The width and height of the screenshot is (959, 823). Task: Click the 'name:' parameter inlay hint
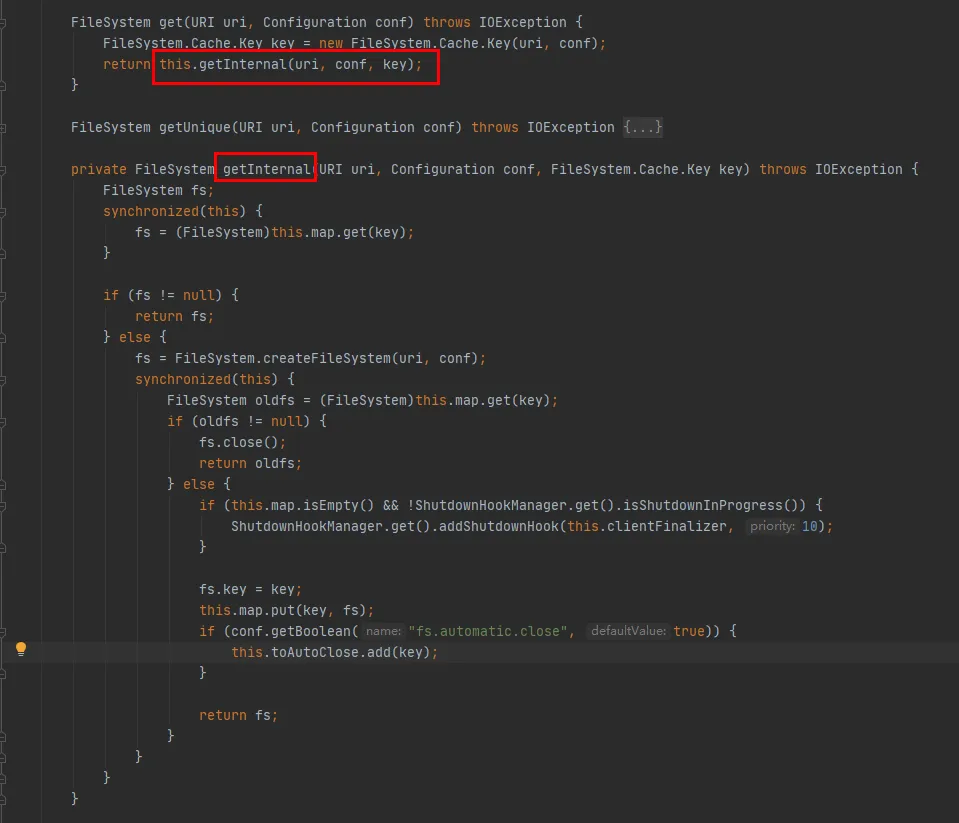click(383, 631)
